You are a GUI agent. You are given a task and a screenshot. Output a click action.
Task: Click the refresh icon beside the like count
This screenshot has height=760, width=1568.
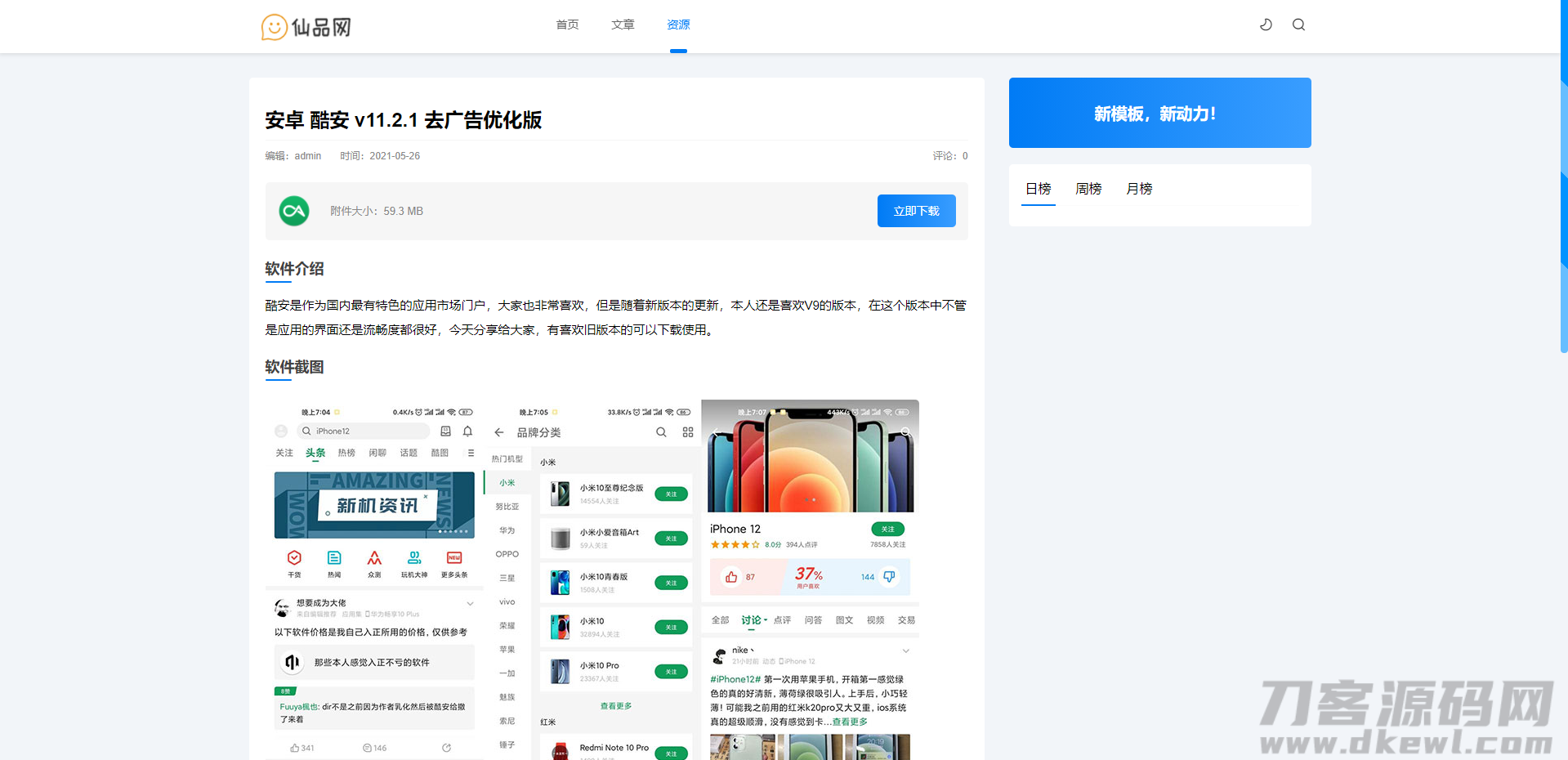(x=446, y=747)
